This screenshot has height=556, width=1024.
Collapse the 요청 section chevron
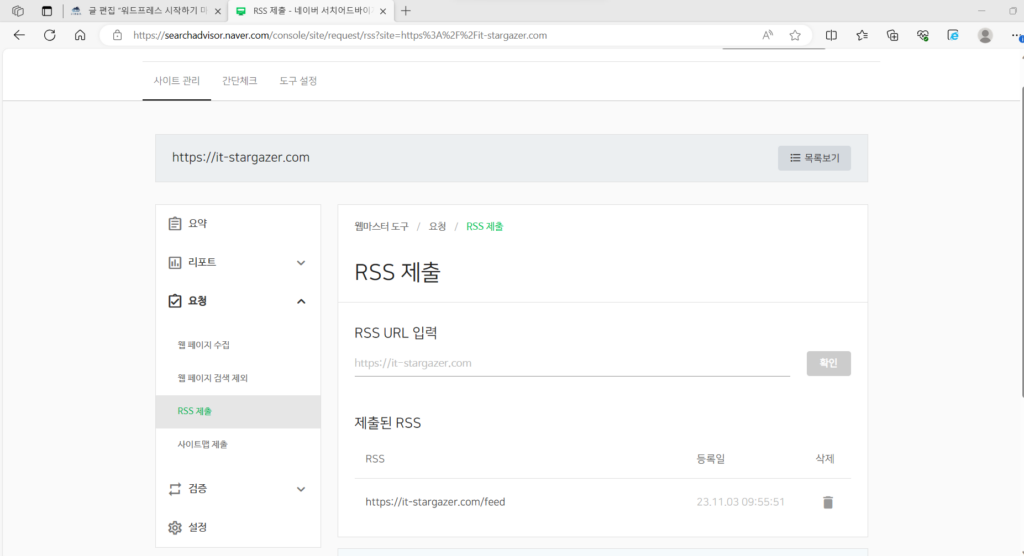[300, 301]
